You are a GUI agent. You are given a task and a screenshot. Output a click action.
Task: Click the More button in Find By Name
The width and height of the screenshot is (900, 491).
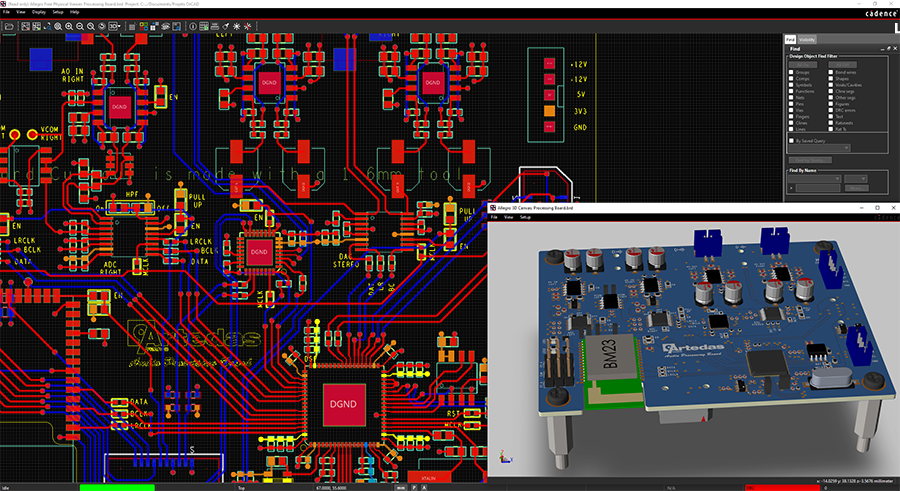(857, 188)
